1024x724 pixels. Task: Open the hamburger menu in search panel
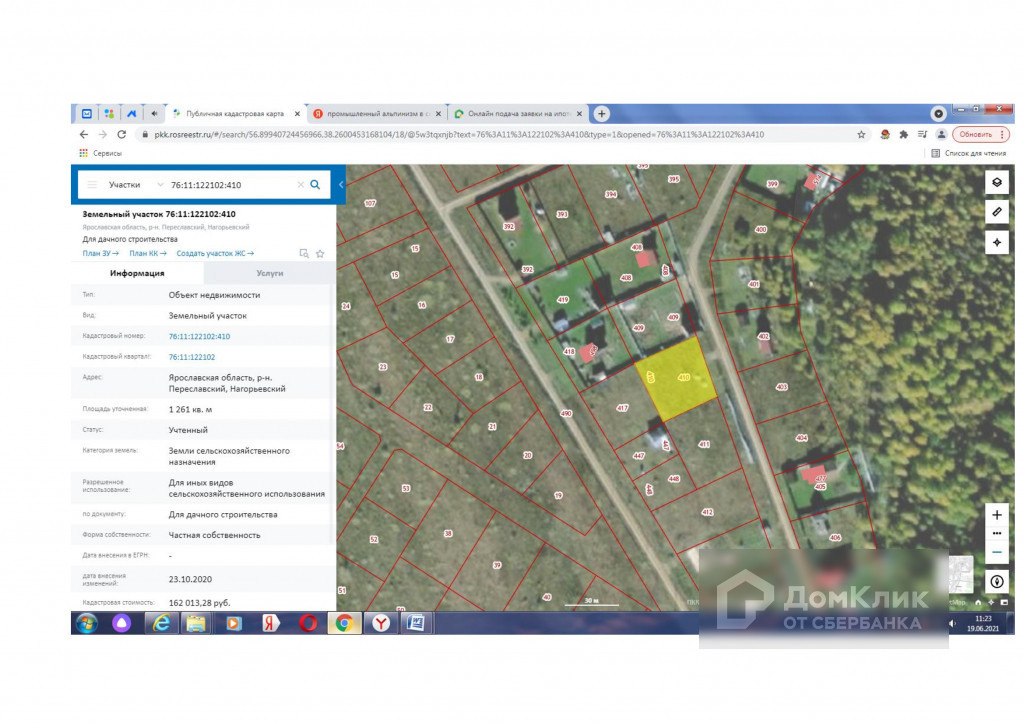(92, 185)
